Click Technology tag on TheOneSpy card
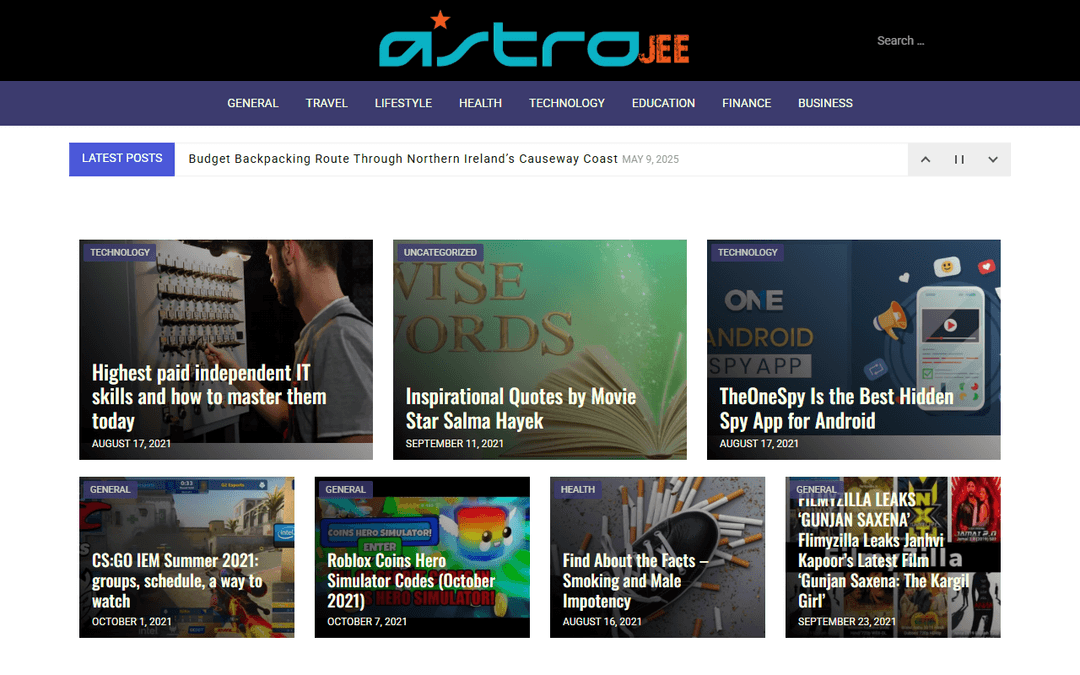This screenshot has height=675, width=1080. [x=747, y=252]
